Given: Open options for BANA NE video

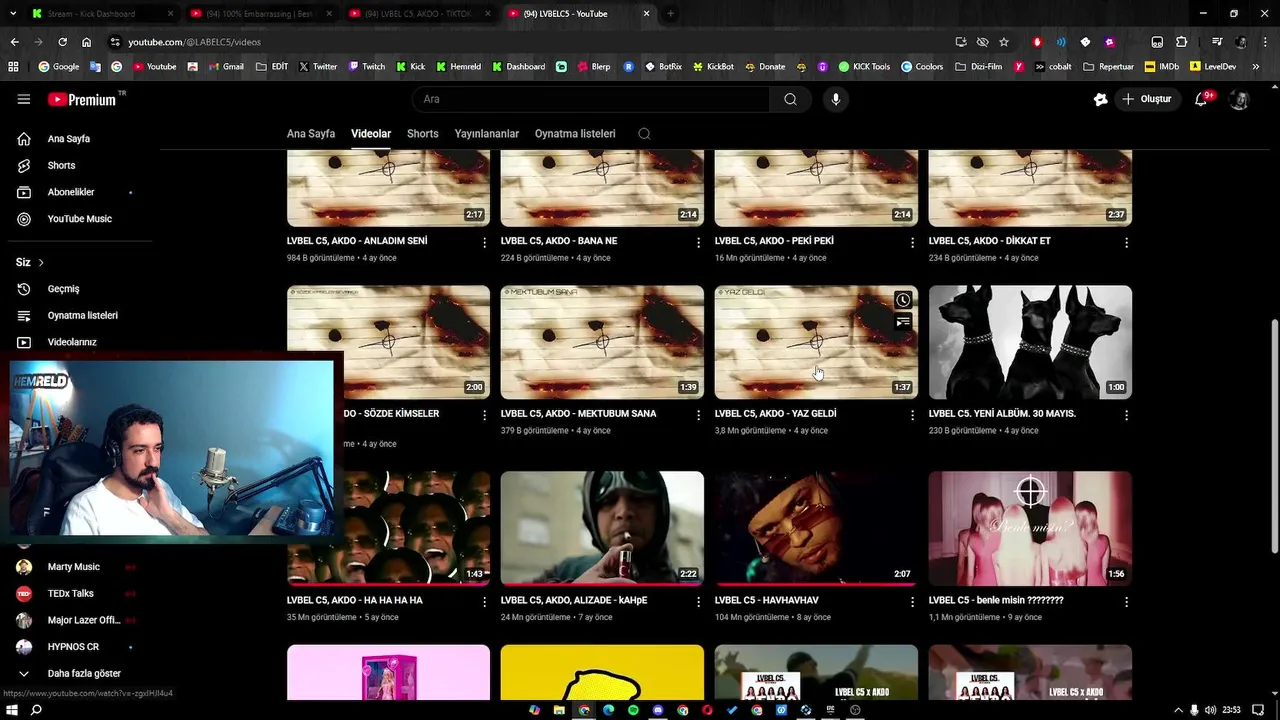Looking at the screenshot, I should [699, 242].
